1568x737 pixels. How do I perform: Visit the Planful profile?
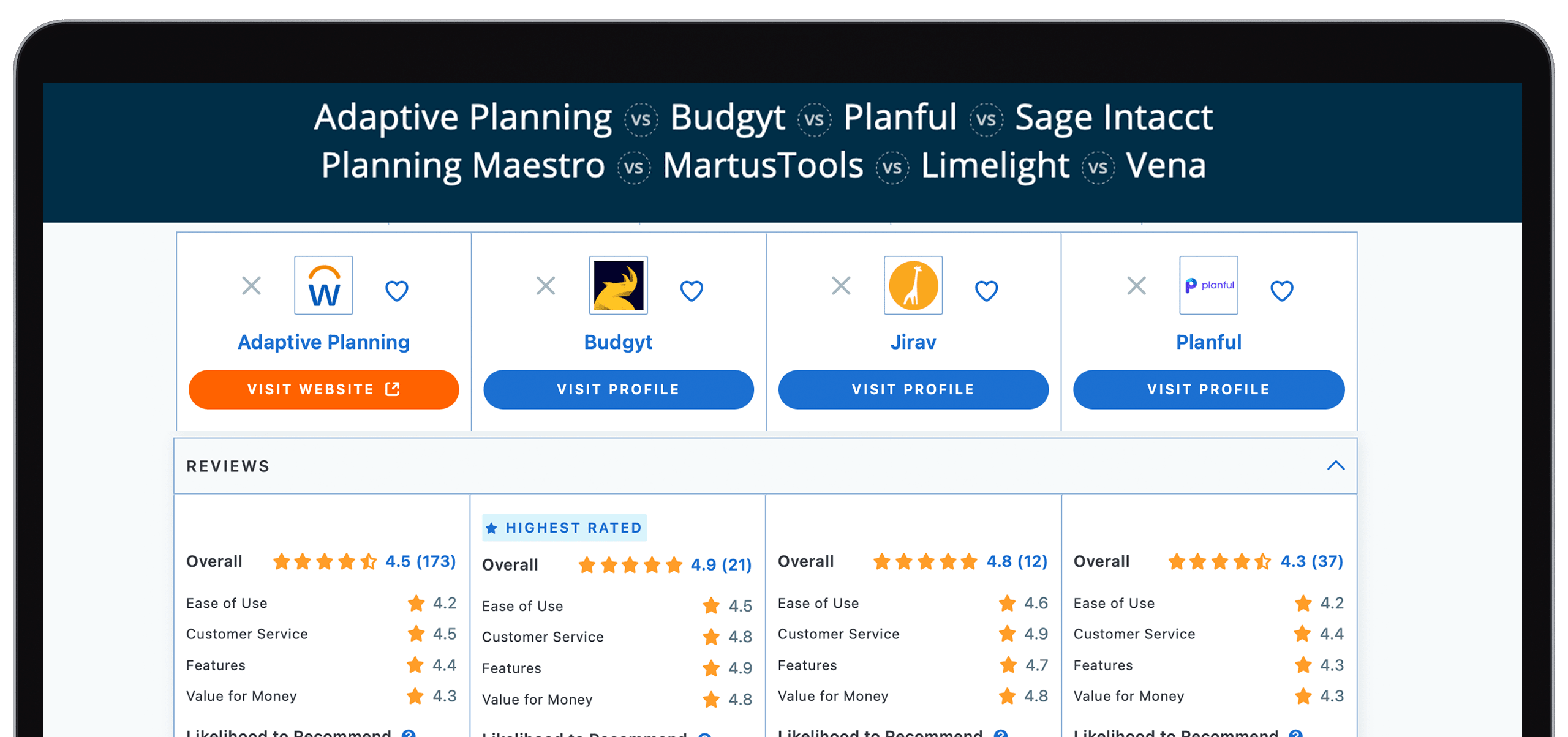(1208, 389)
